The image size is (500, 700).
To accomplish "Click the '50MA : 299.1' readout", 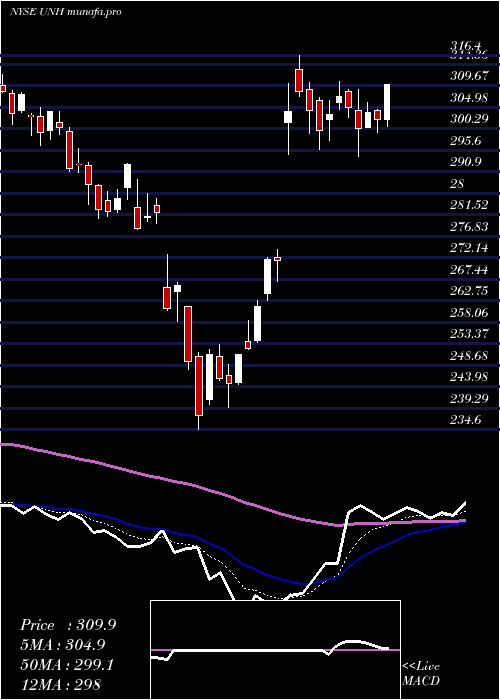I will click(x=67, y=665).
